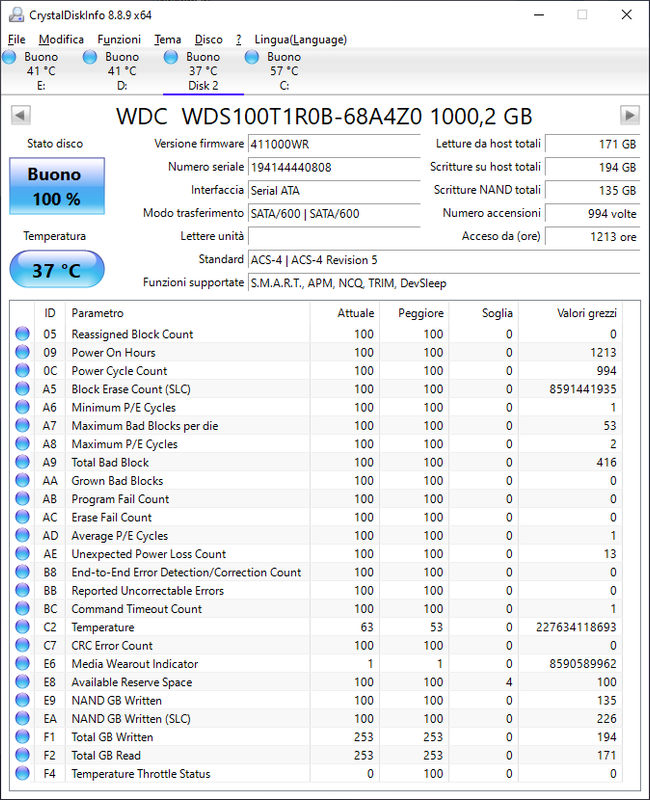Image resolution: width=650 pixels, height=800 pixels.
Task: Click the status orb for Total GB Written
Action: pyautogui.click(x=22, y=737)
